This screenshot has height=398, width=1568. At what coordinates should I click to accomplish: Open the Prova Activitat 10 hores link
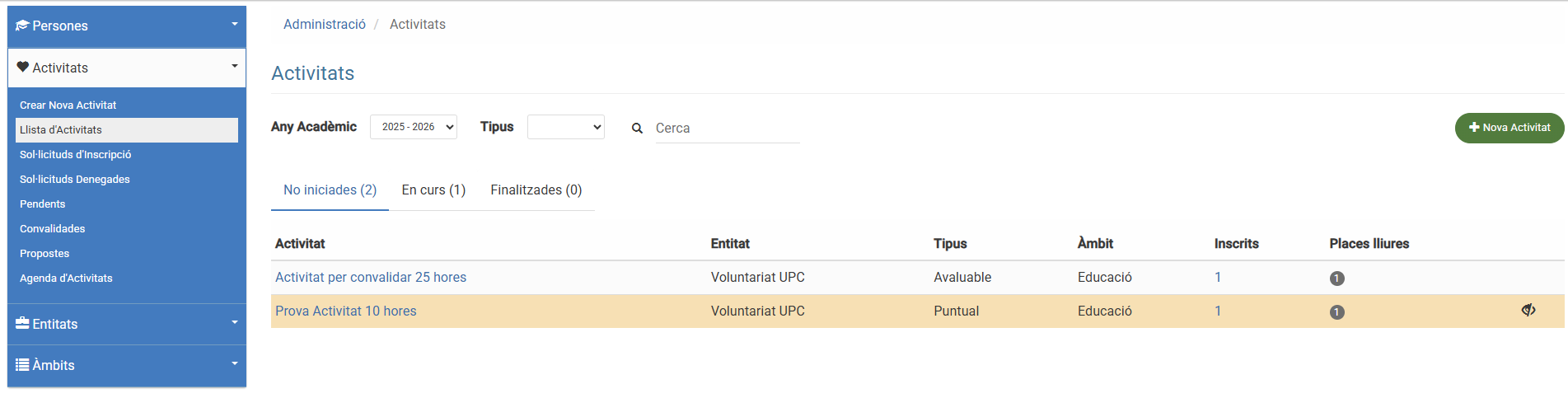pyautogui.click(x=345, y=311)
